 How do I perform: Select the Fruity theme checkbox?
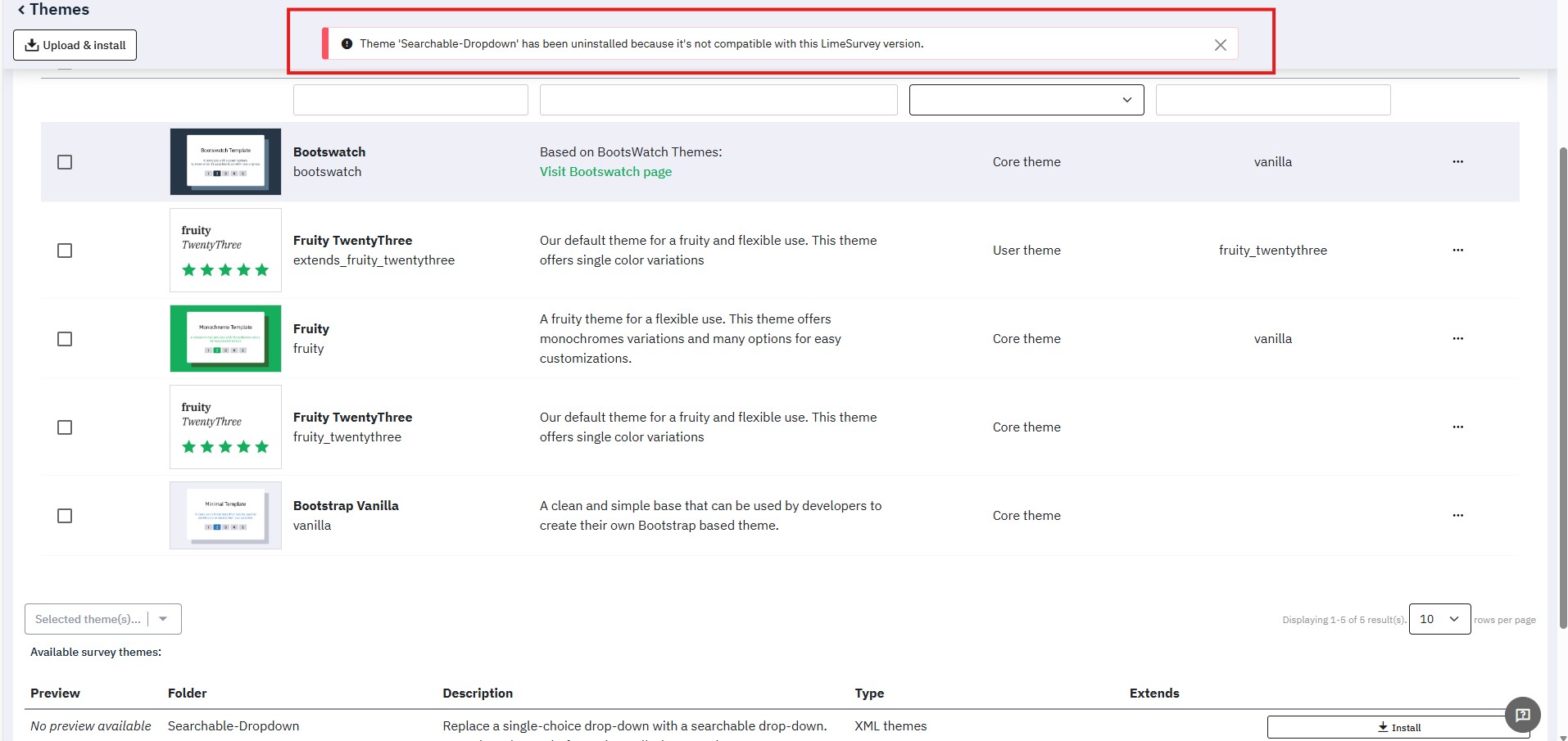[65, 339]
